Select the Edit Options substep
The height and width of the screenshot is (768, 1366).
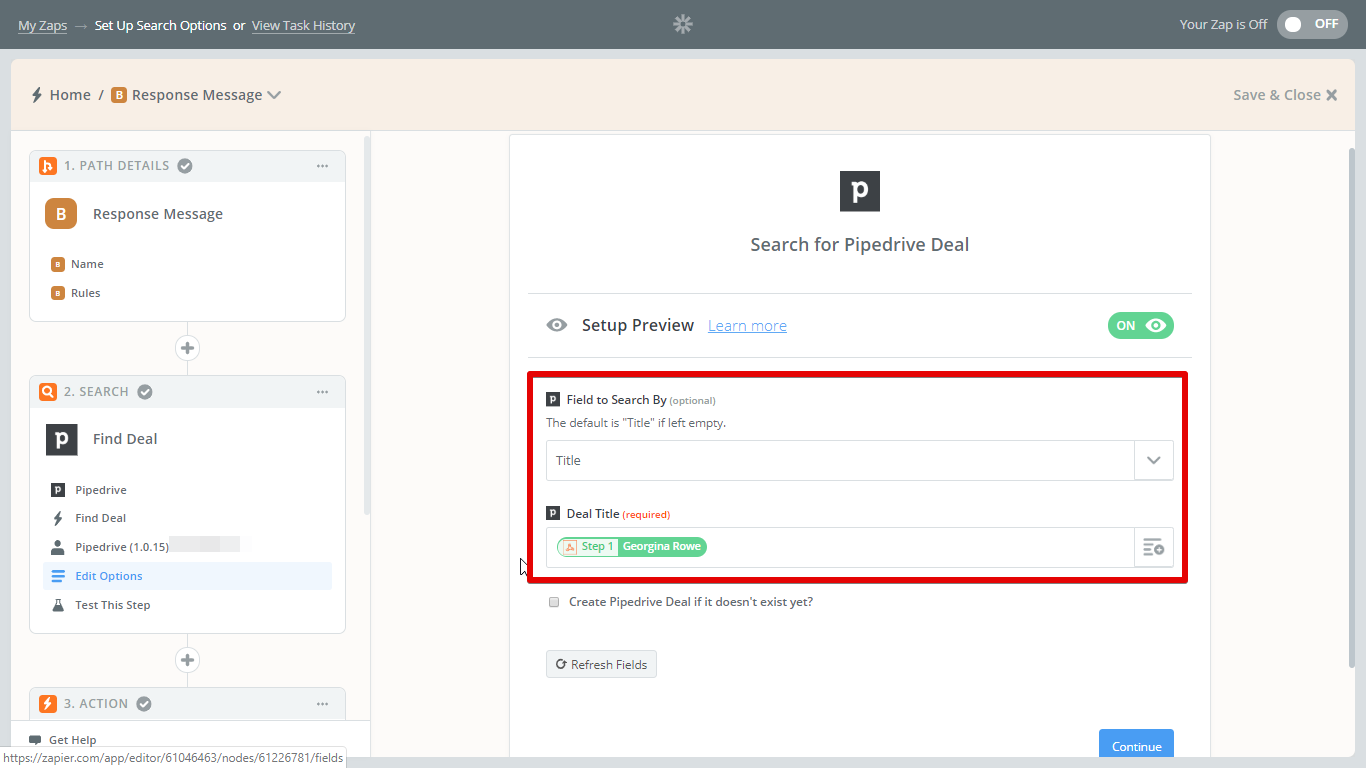click(x=187, y=576)
